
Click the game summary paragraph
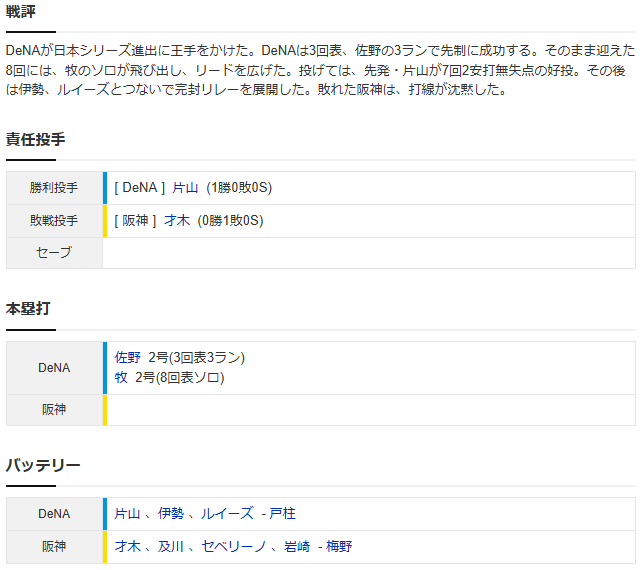pos(320,70)
